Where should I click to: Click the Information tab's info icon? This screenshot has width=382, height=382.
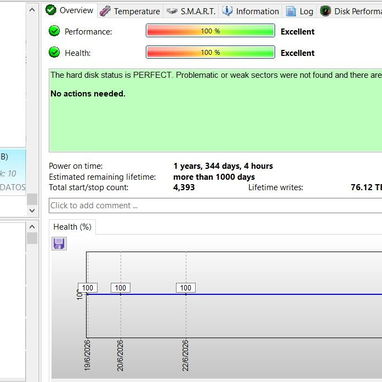point(227,11)
